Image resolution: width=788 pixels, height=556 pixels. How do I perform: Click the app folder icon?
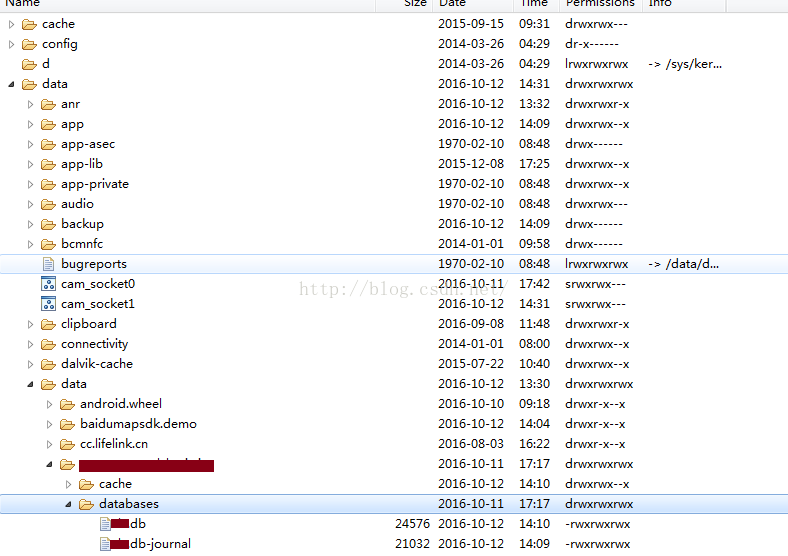(48, 124)
